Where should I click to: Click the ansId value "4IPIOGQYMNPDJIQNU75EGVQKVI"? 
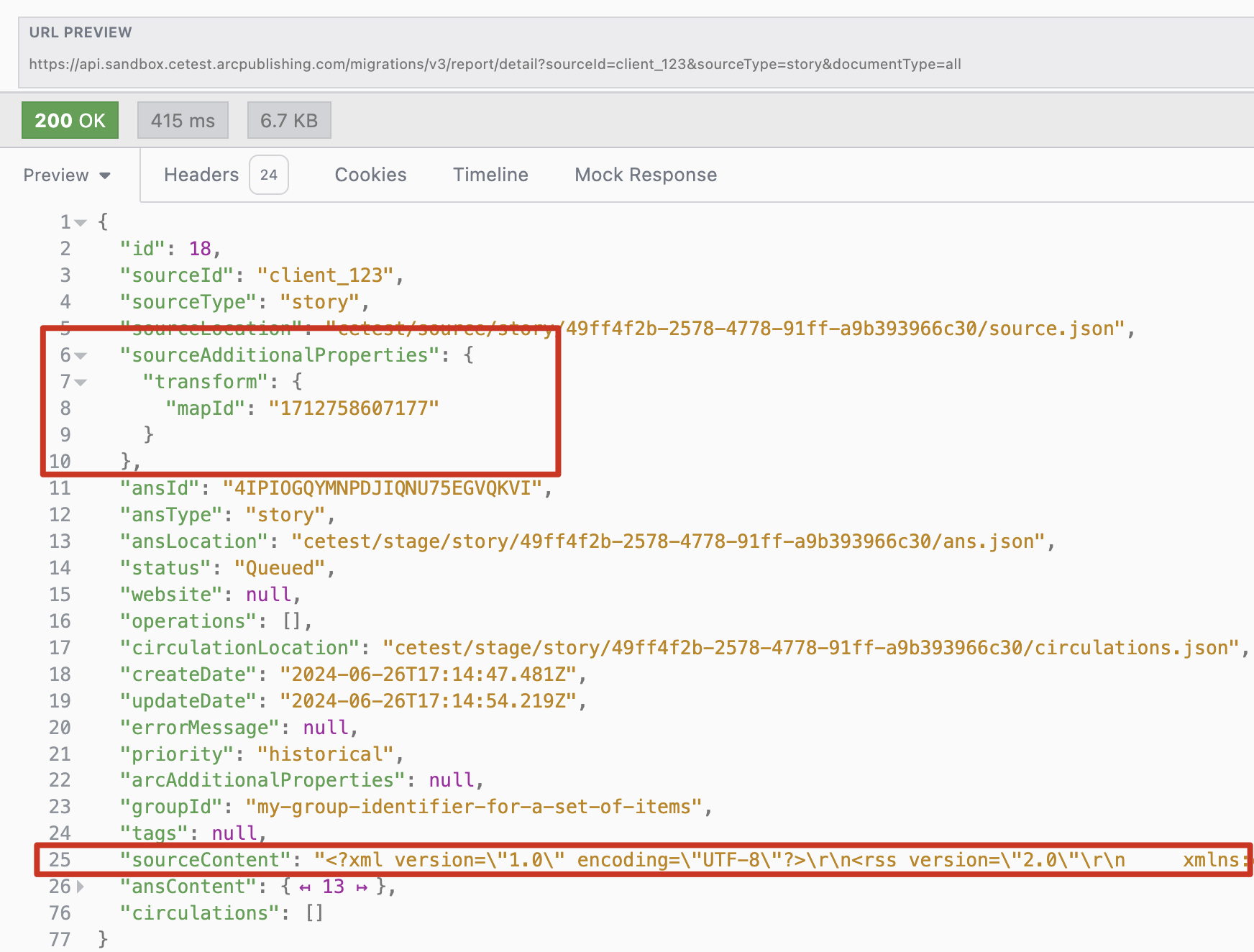pos(383,488)
